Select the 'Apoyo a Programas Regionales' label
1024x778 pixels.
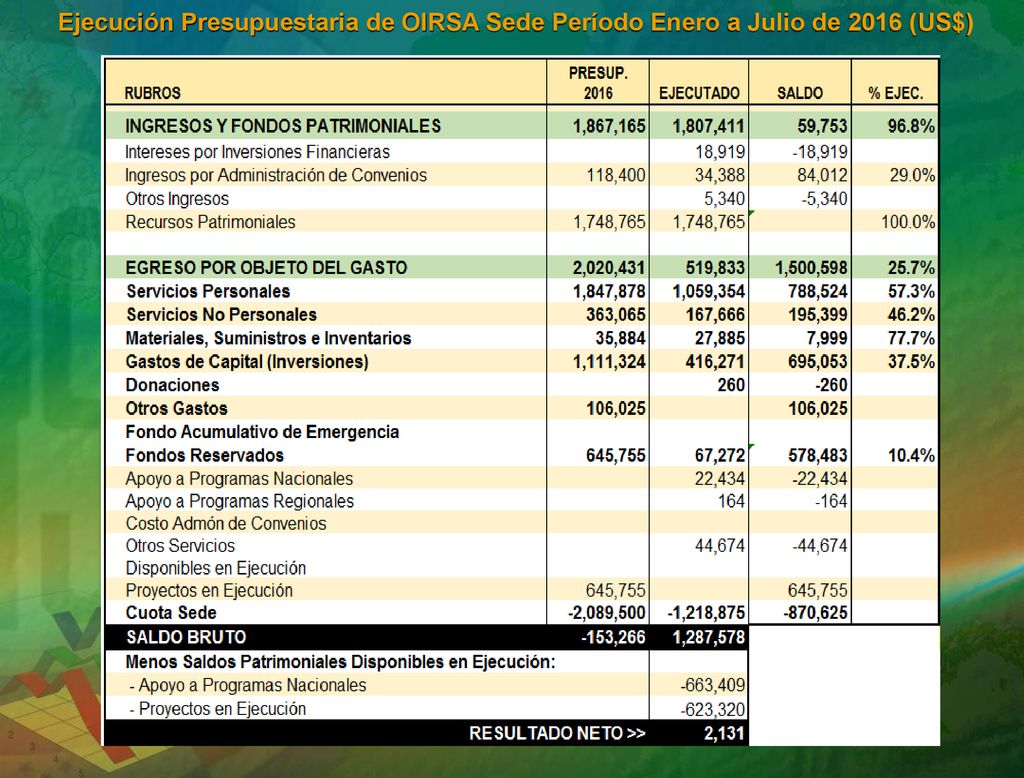[x=240, y=501]
